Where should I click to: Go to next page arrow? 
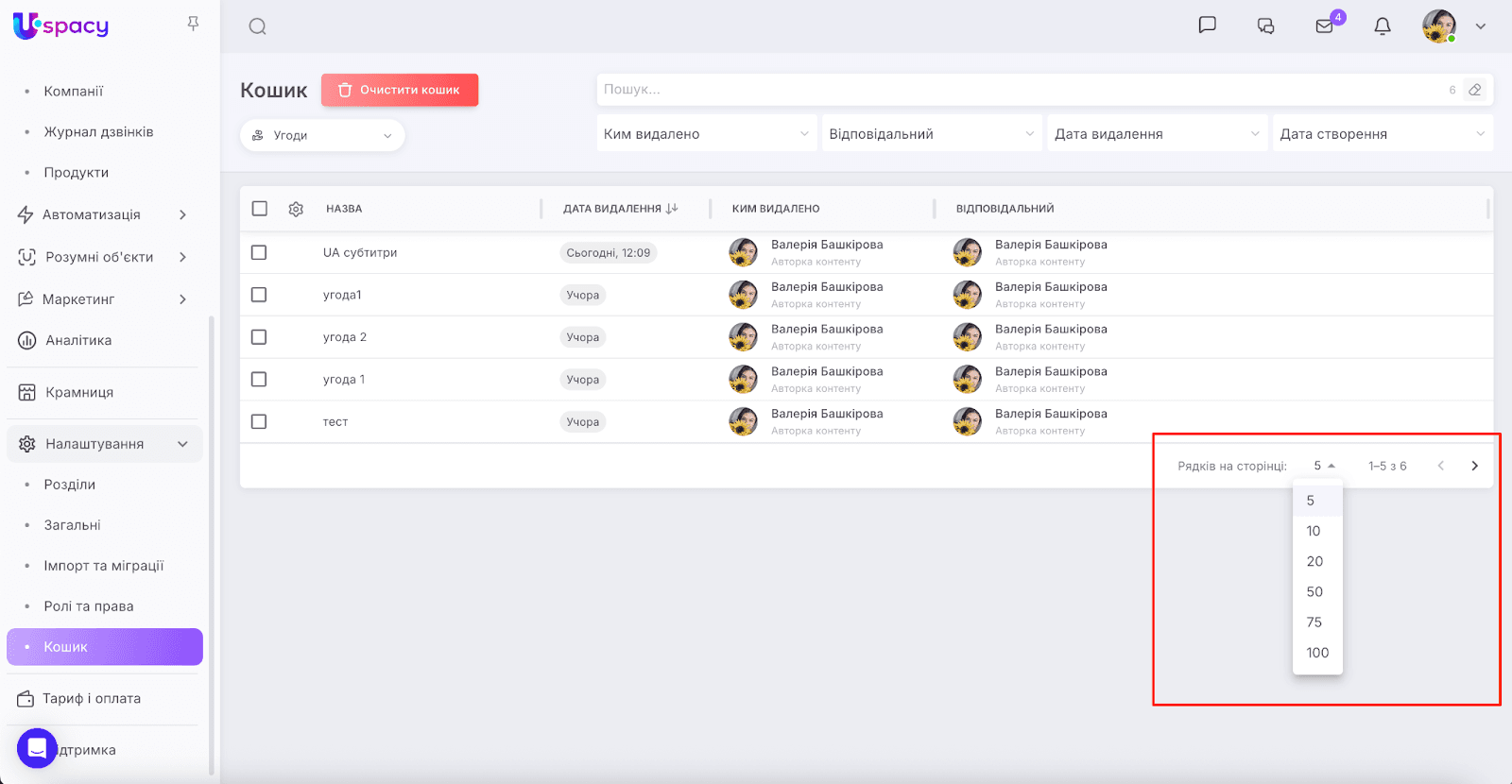tap(1474, 466)
